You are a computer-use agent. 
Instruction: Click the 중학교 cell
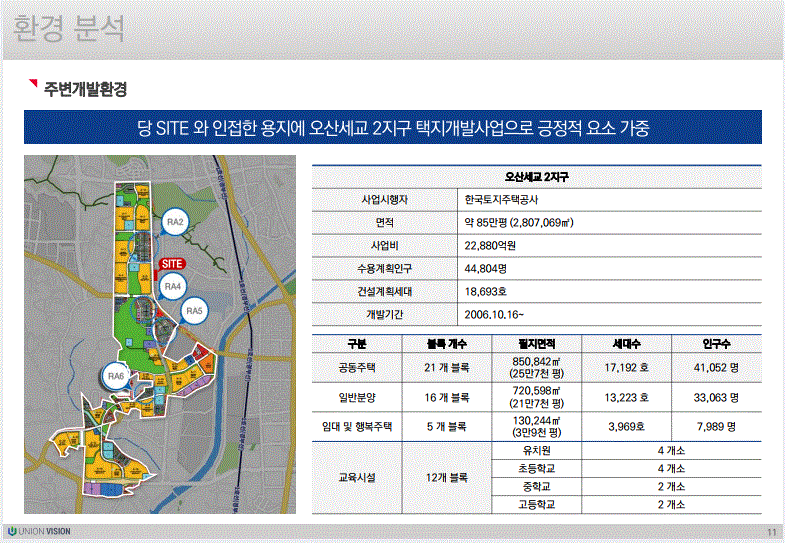pos(537,486)
